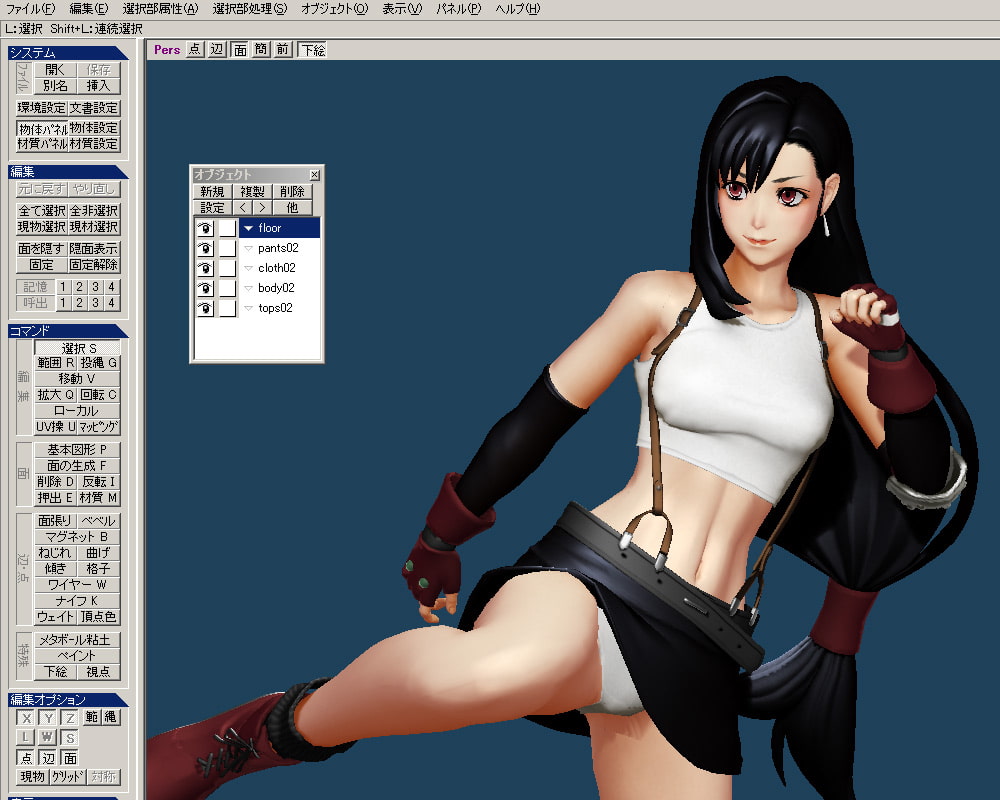Tick the lock box beside floor
Image resolution: width=1000 pixels, height=800 pixels.
[x=227, y=228]
